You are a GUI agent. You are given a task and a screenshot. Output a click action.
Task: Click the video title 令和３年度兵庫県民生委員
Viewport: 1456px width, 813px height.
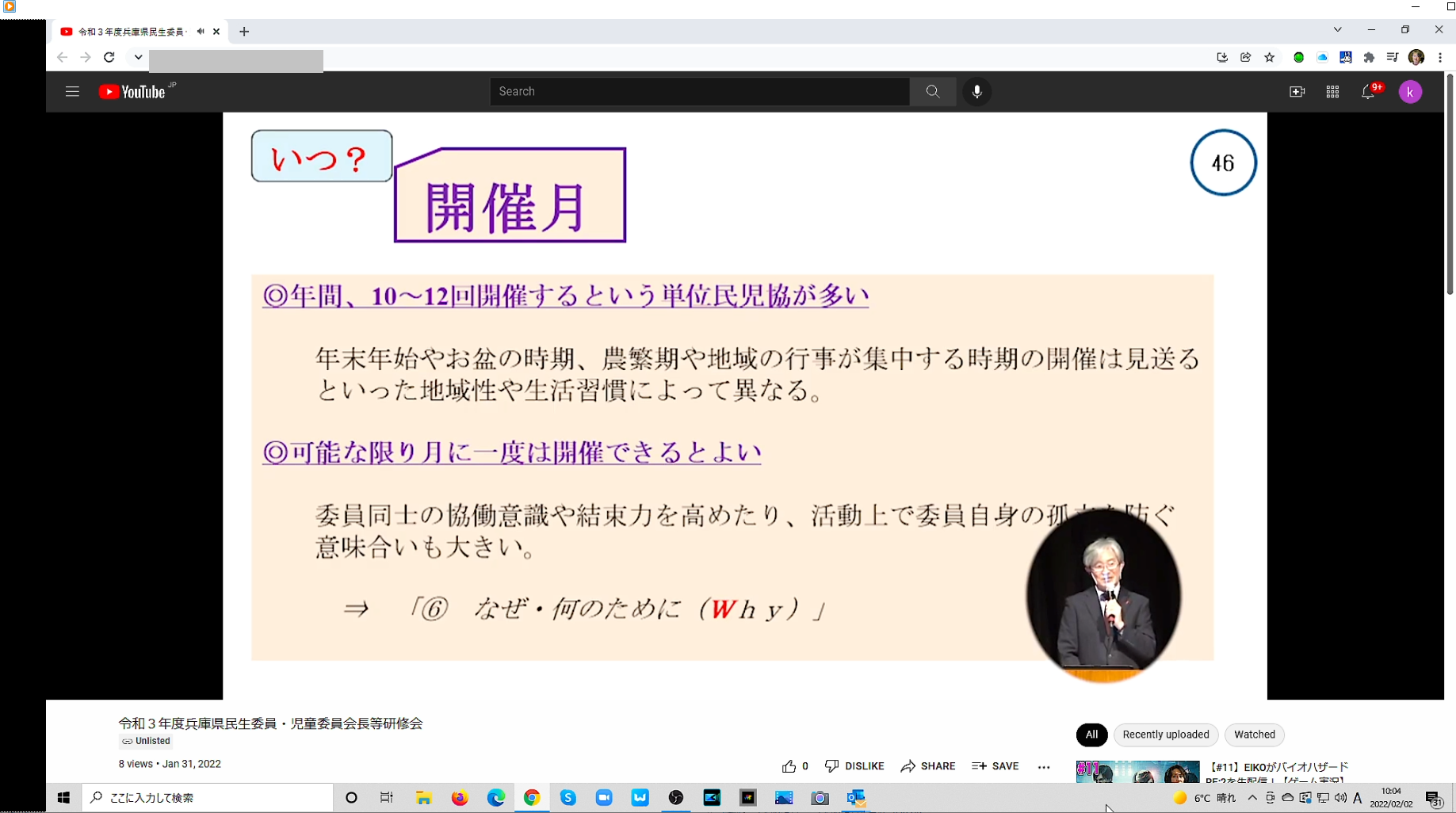coord(270,723)
